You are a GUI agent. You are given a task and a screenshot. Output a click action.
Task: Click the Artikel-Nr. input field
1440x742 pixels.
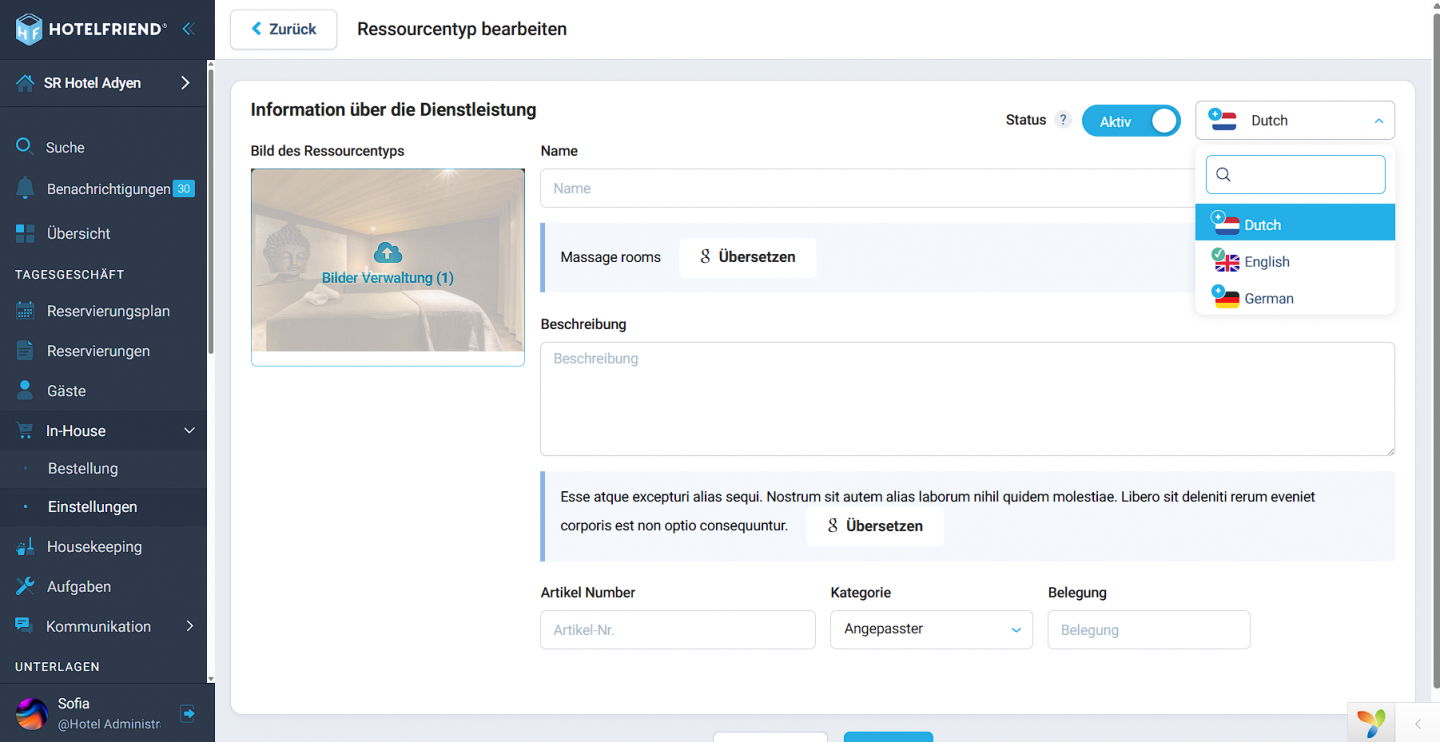pyautogui.click(x=678, y=630)
